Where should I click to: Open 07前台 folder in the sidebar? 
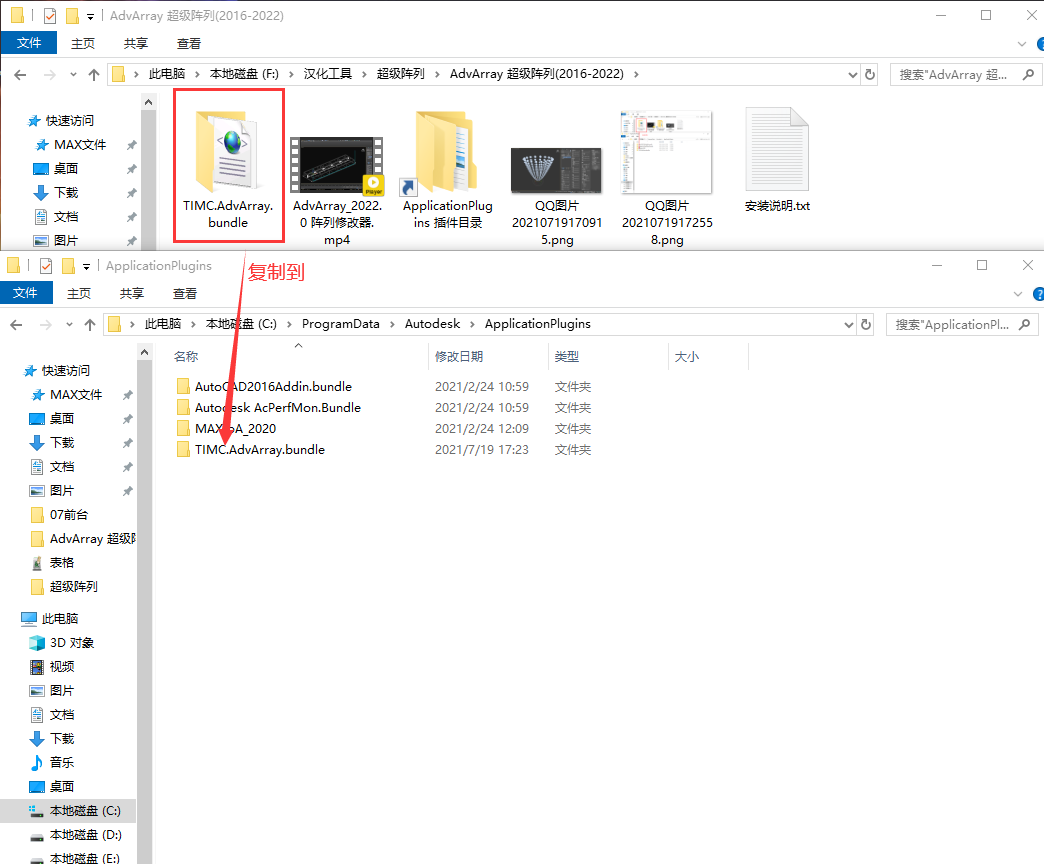point(69,515)
